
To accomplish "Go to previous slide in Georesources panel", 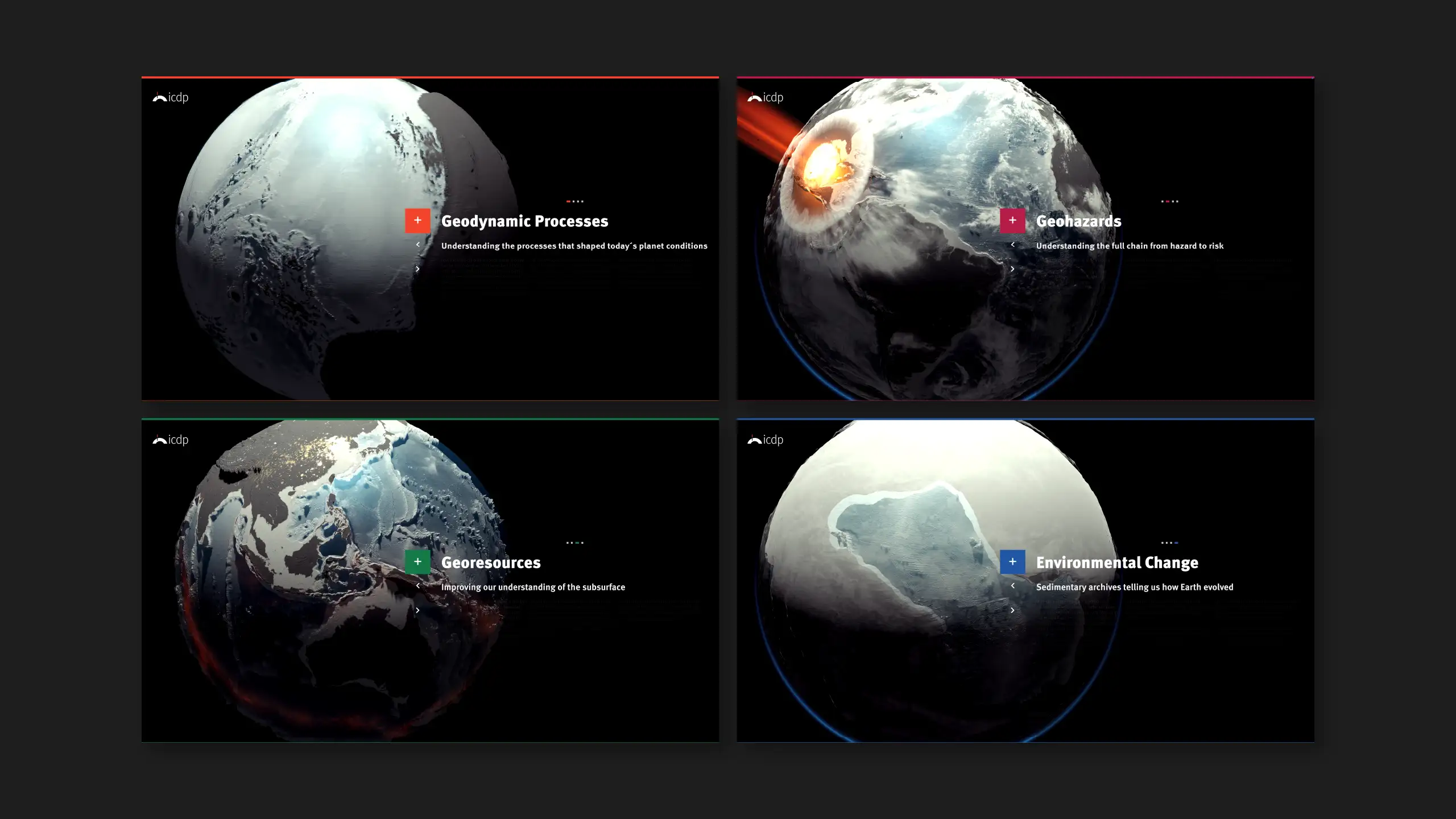I will tap(417, 586).
